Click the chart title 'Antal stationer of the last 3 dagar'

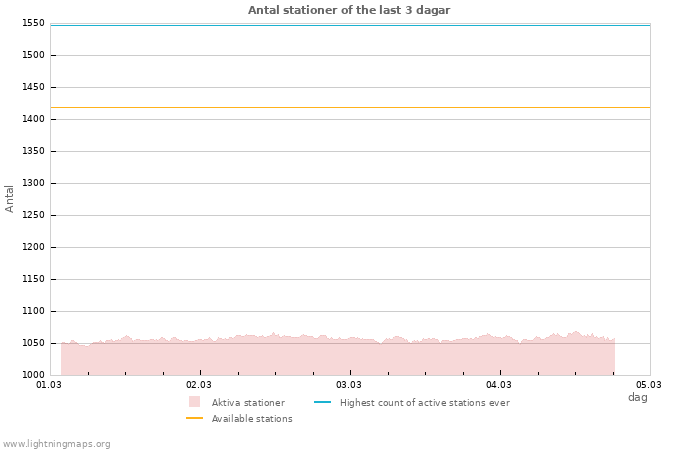click(349, 10)
